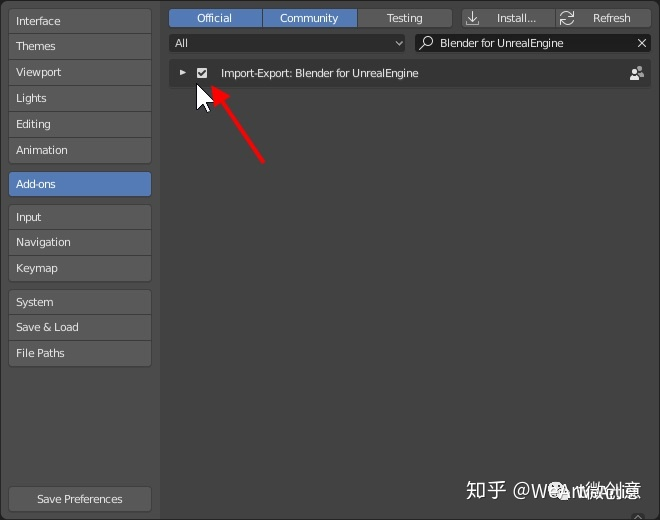Toggle the Official add-ons filter
The height and width of the screenshot is (520, 660).
tap(215, 18)
